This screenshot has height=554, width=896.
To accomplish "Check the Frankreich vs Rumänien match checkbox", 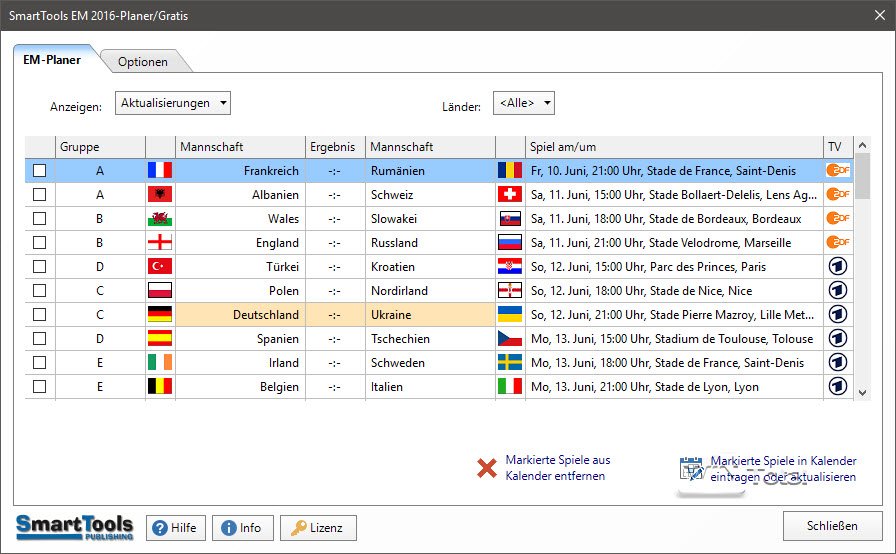I will [40, 171].
